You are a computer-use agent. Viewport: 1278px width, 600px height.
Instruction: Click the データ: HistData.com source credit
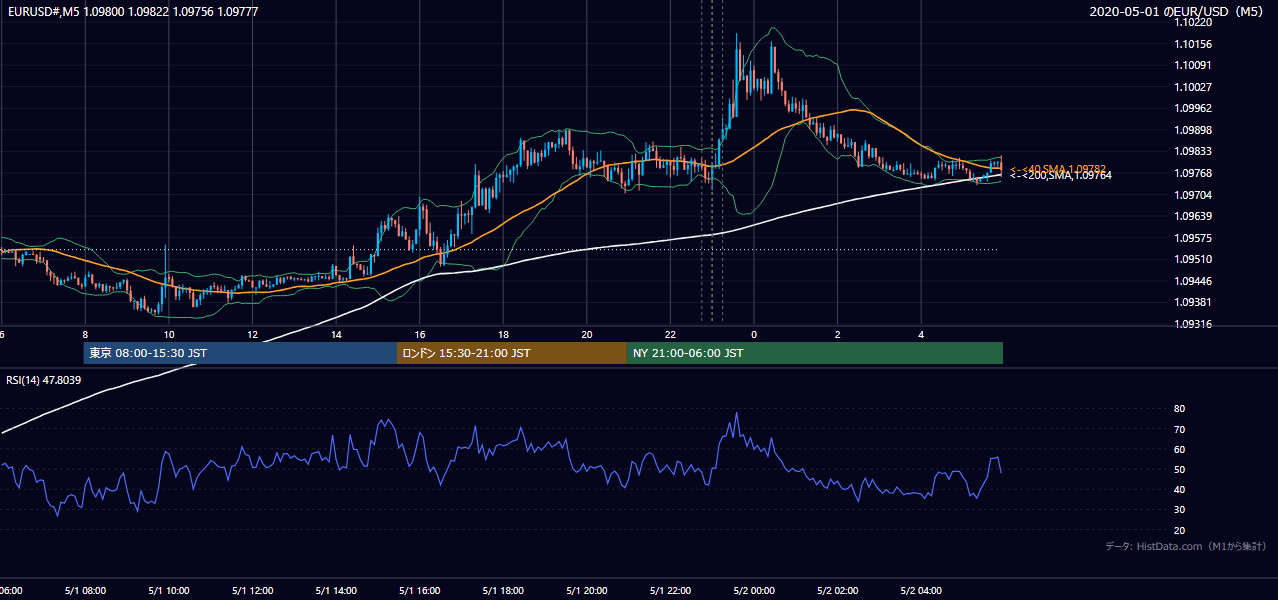pos(1185,547)
